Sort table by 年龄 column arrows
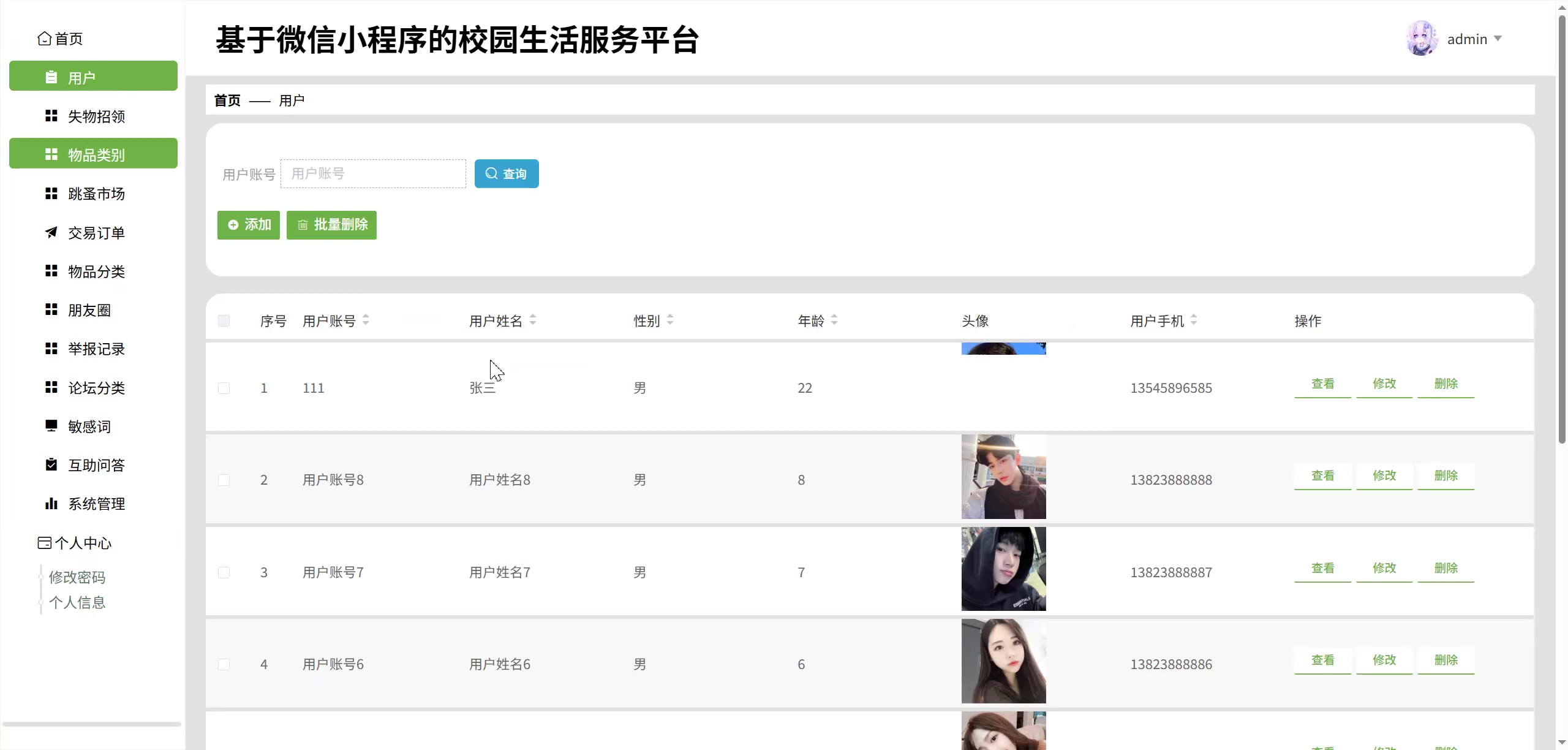This screenshot has width=1568, height=750. [834, 320]
